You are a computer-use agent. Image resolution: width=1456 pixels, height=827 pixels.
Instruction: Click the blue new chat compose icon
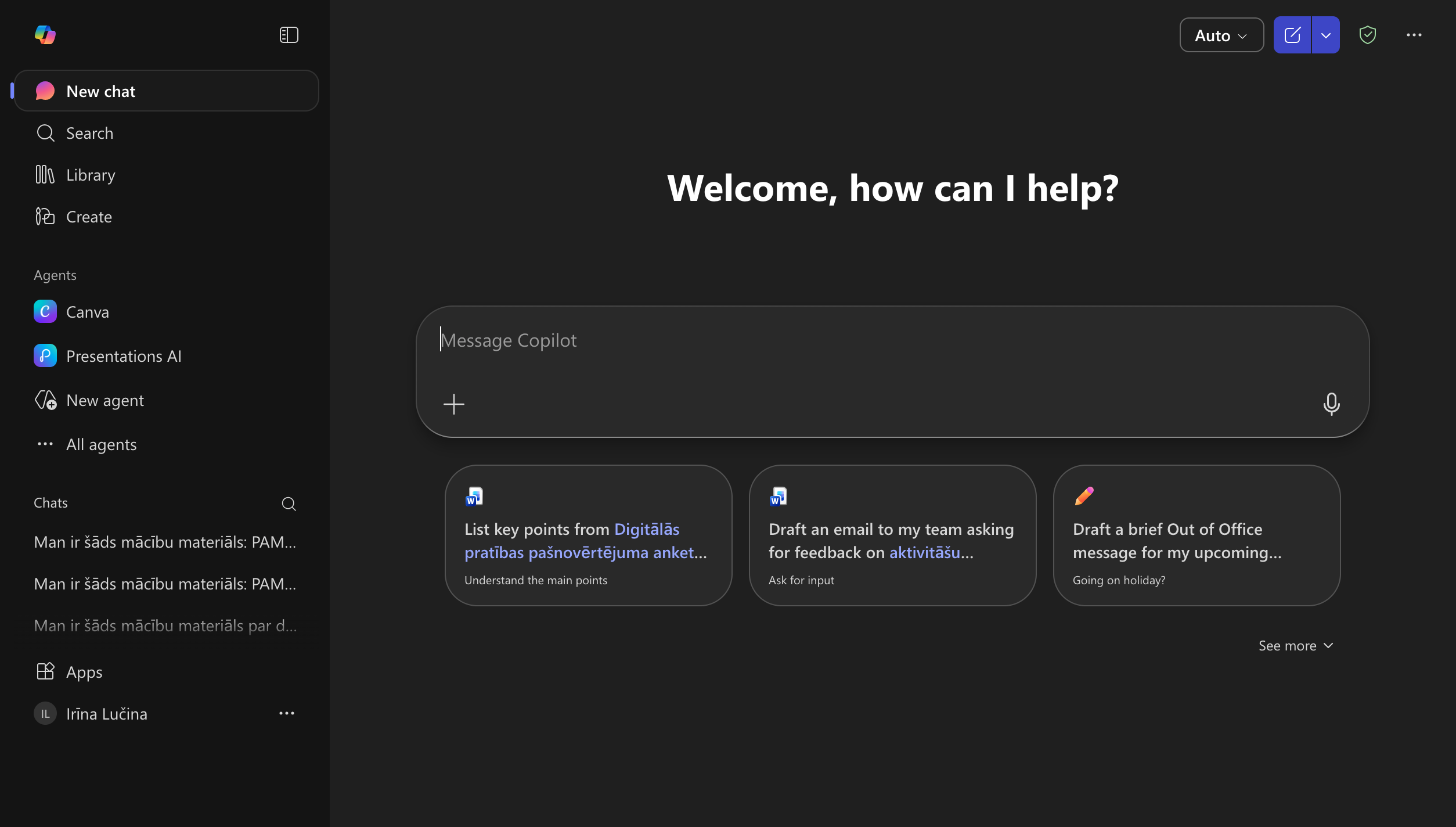click(1292, 35)
